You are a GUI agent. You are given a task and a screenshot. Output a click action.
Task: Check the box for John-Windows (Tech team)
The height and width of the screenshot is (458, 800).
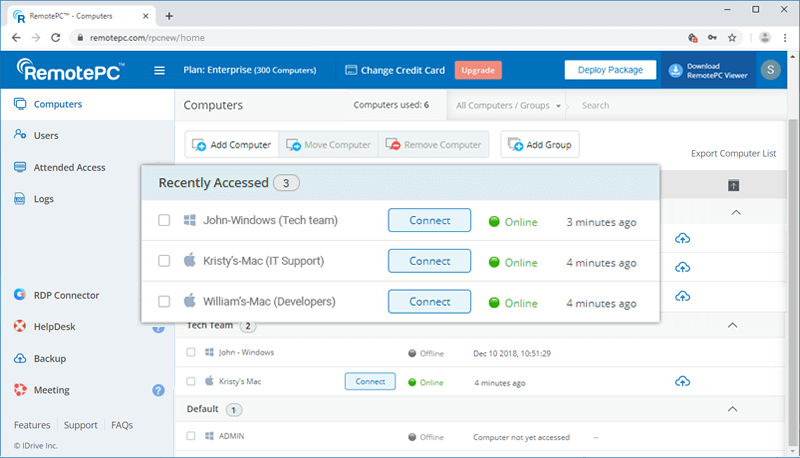click(x=164, y=220)
